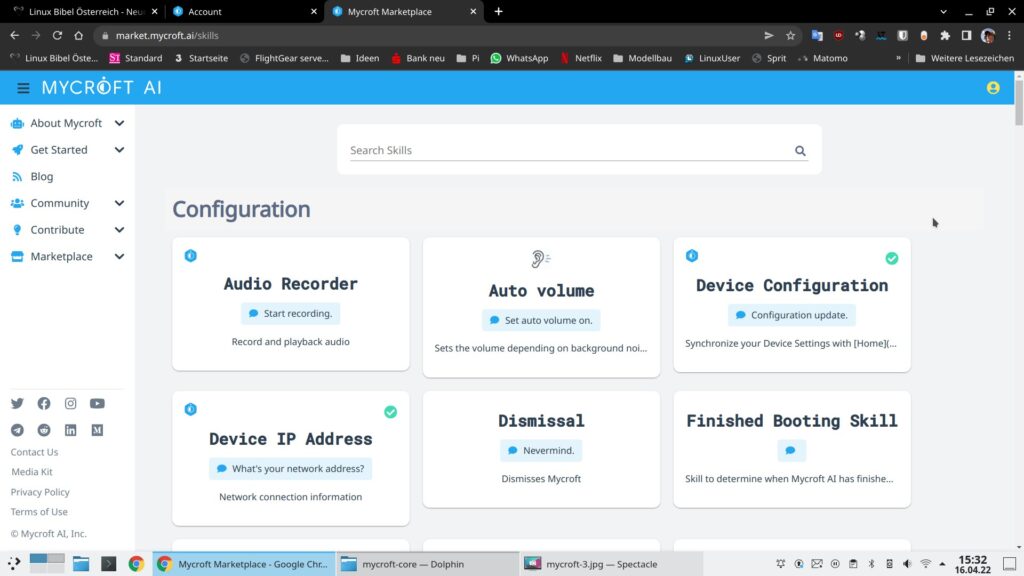Viewport: 1024px width, 576px height.
Task: Open Mycroft's Instagram icon
Action: click(71, 404)
